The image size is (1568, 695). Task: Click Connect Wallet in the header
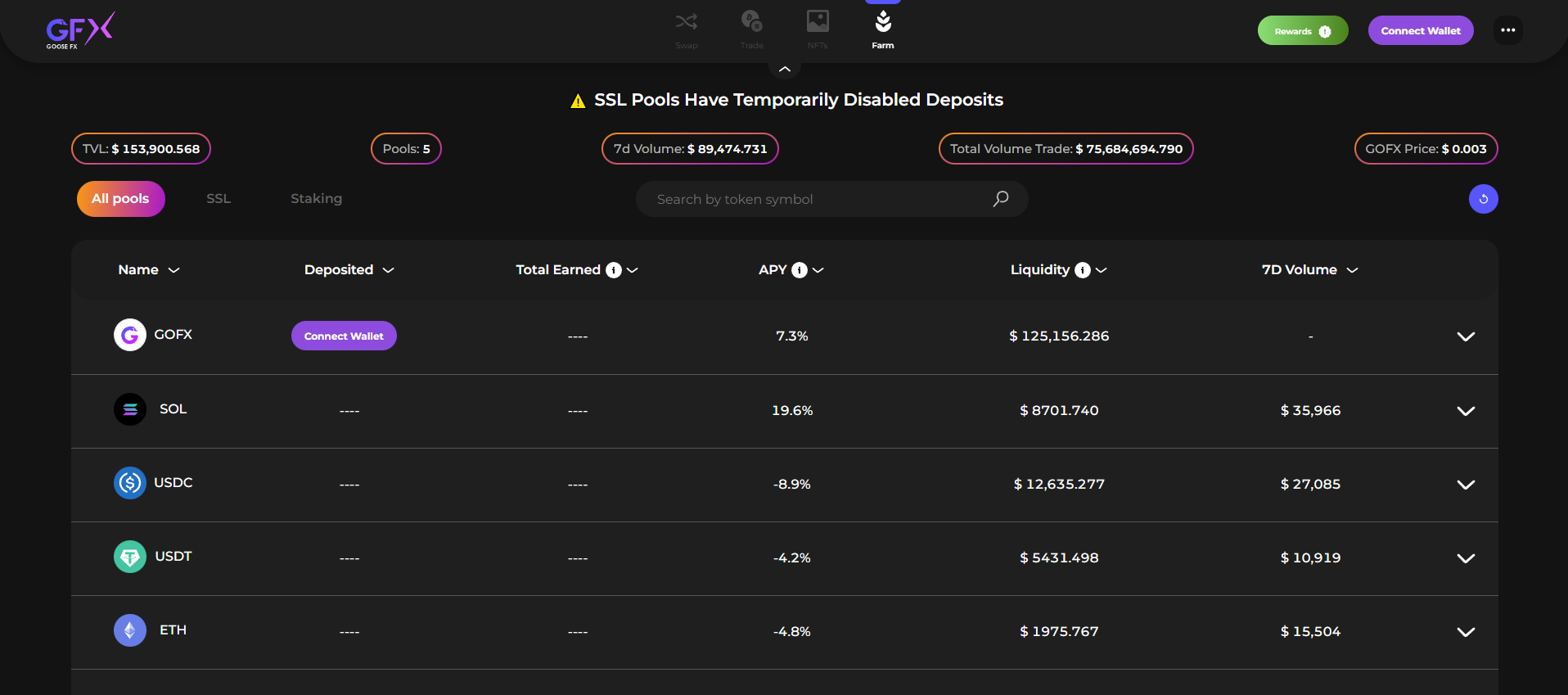pyautogui.click(x=1421, y=31)
